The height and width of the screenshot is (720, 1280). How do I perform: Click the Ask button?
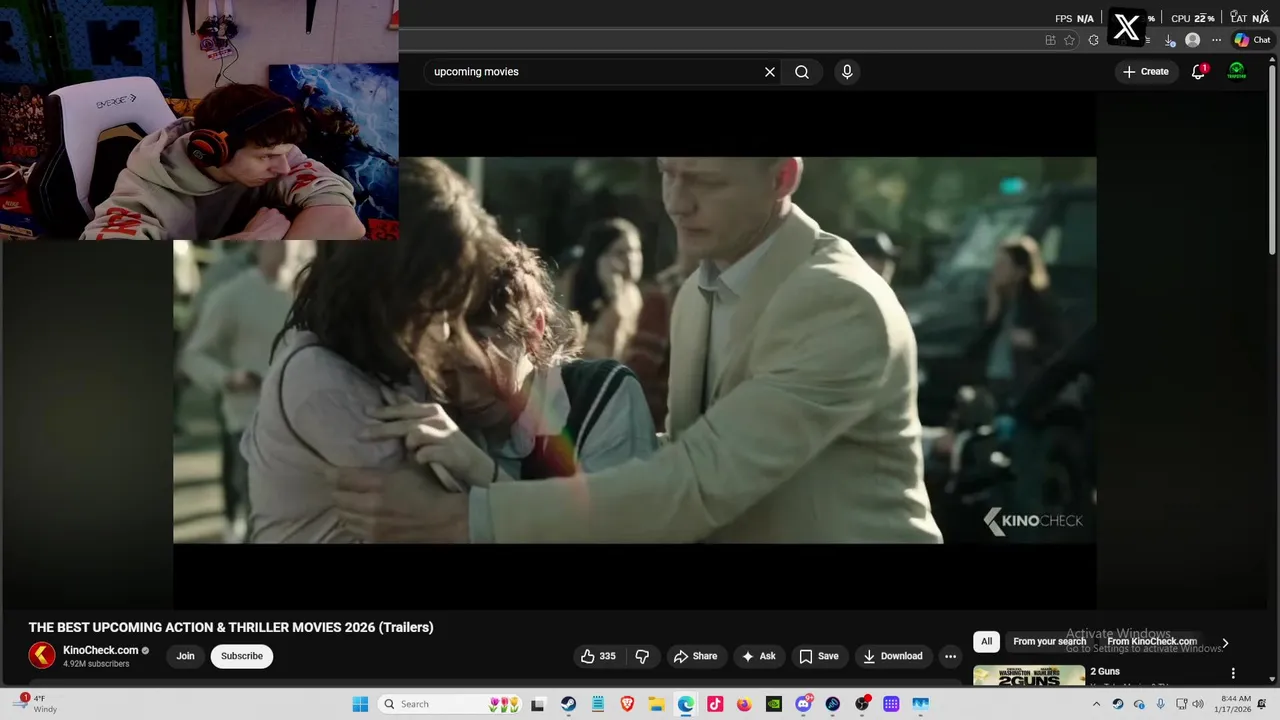click(x=758, y=656)
